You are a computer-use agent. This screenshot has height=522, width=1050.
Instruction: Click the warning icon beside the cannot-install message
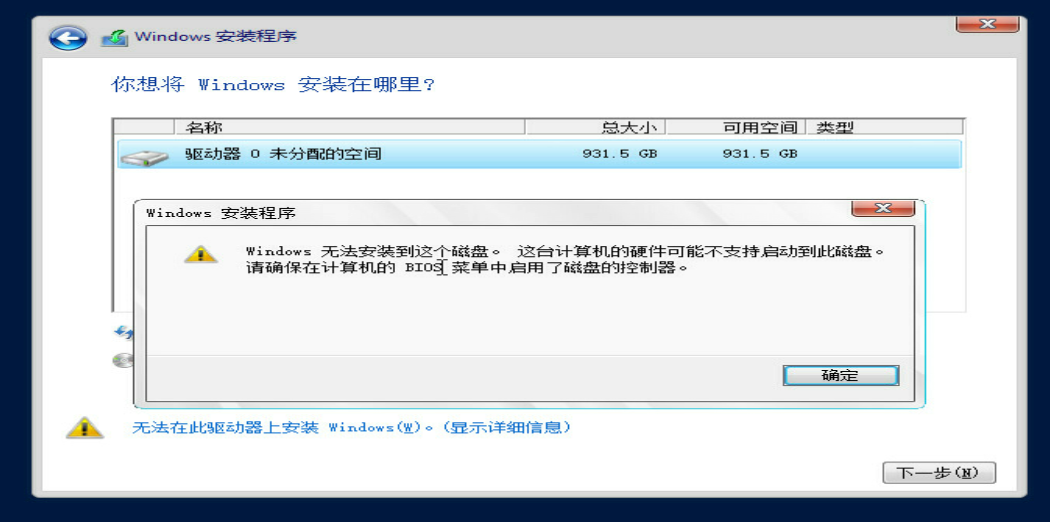(84, 427)
